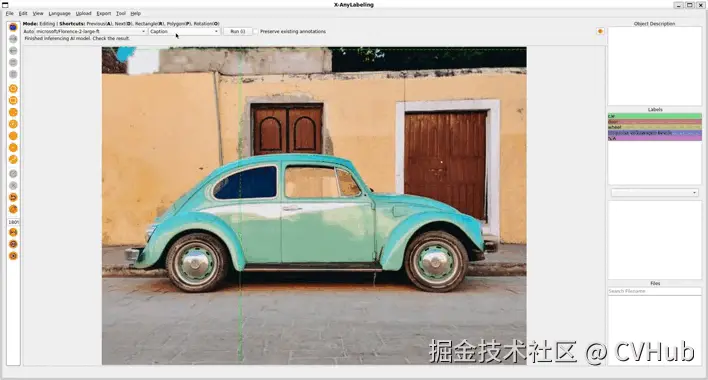This screenshot has width=708, height=380.
Task: Click the Open file icon atop the left toolbar
Action: click(13, 27)
